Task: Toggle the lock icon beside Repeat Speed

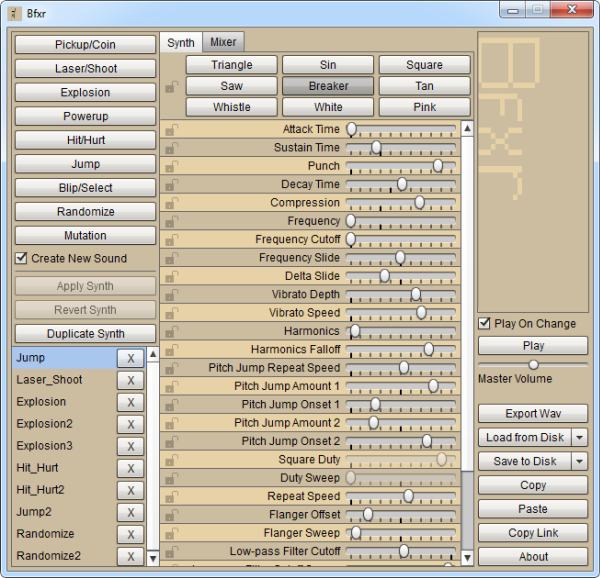Action: click(171, 497)
